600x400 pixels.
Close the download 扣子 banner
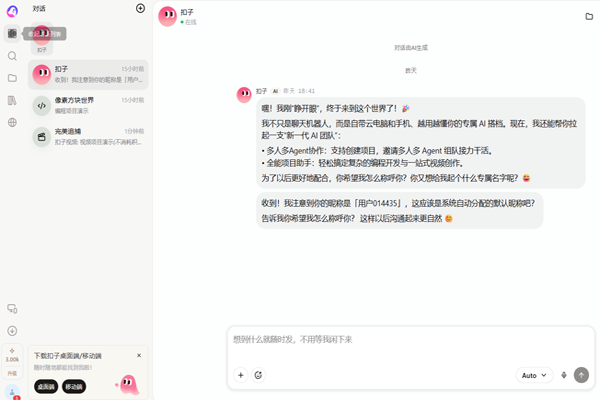pyautogui.click(x=139, y=356)
